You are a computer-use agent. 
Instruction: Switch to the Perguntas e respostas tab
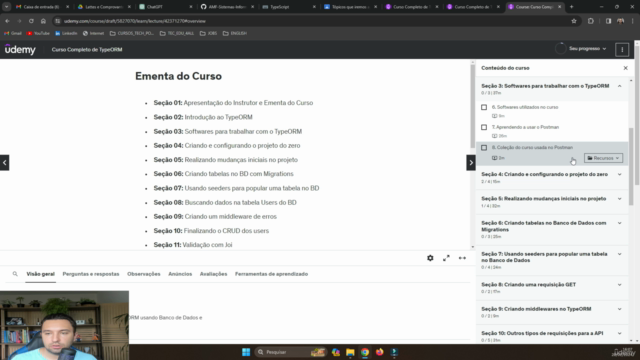pos(91,274)
